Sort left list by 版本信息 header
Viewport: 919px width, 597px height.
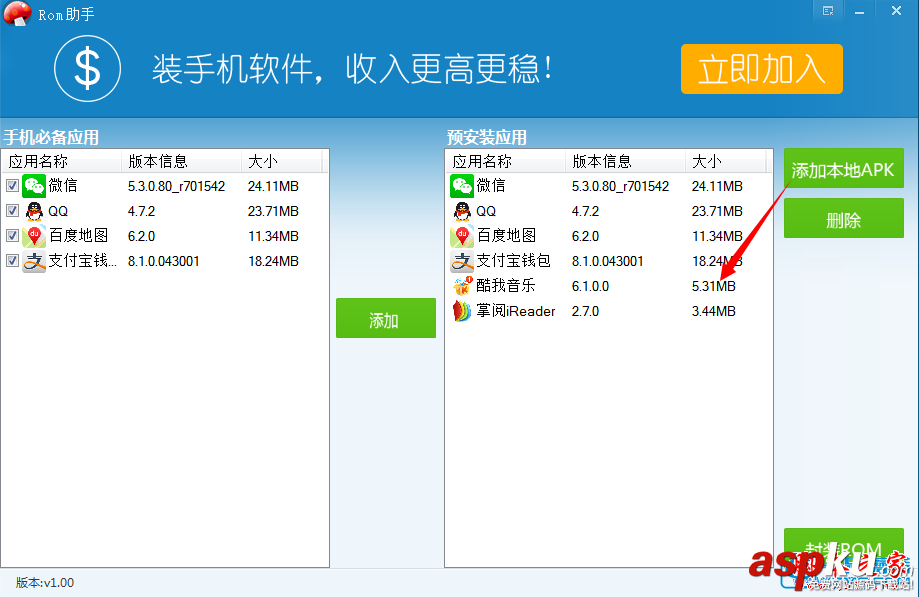(x=181, y=161)
